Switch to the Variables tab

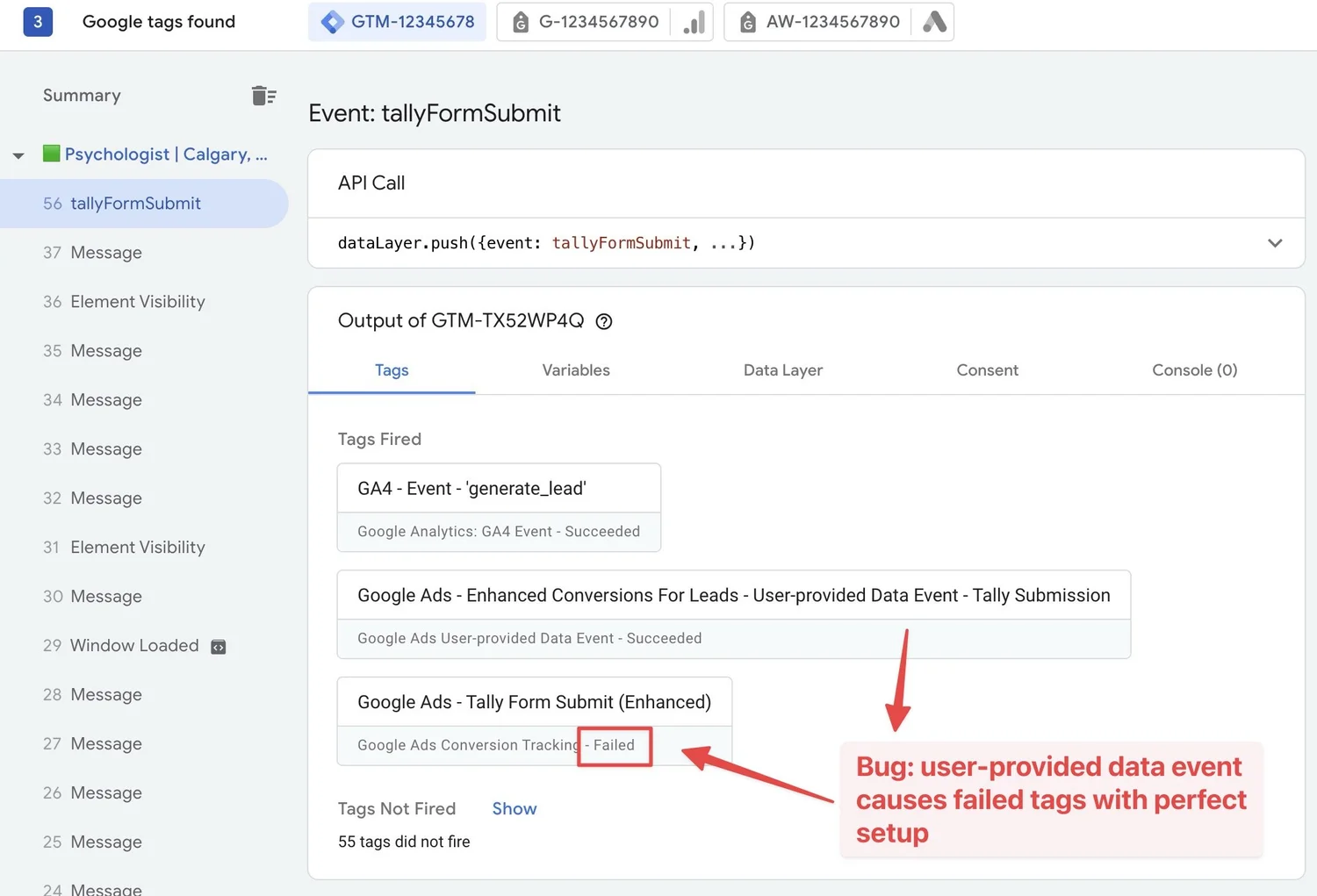(576, 370)
